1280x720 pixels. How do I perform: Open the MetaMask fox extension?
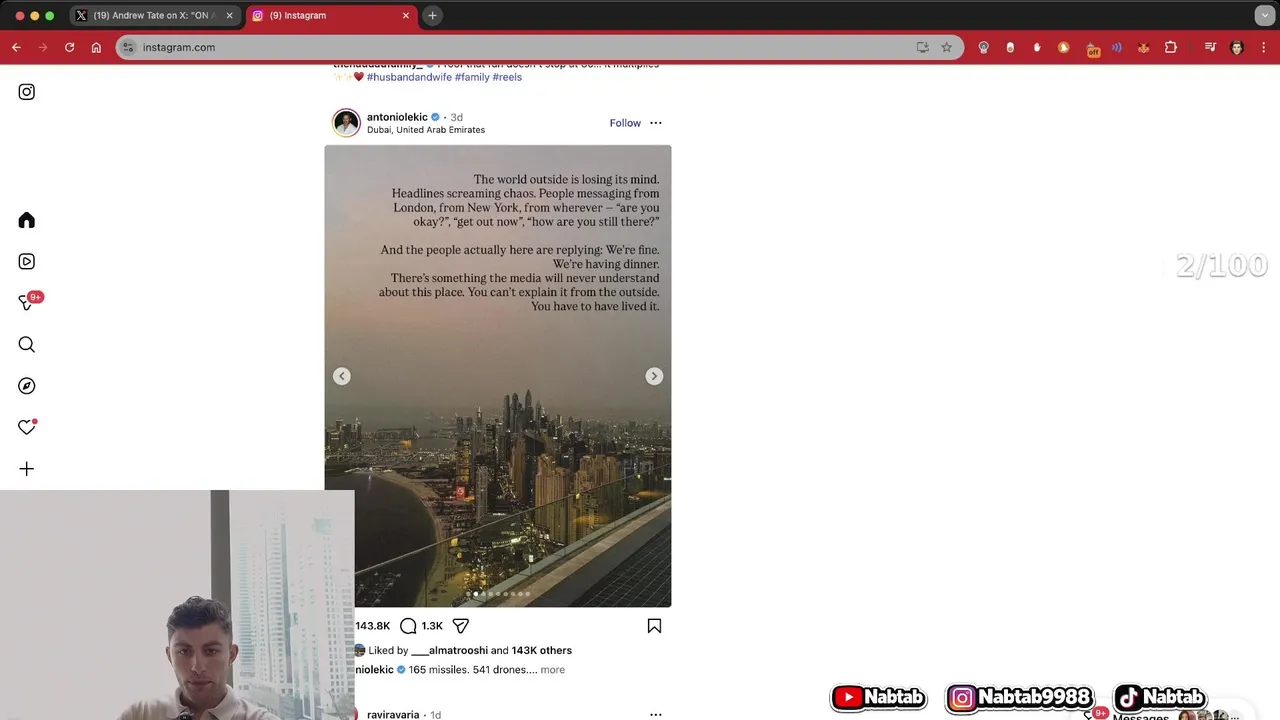pyautogui.click(x=1144, y=47)
